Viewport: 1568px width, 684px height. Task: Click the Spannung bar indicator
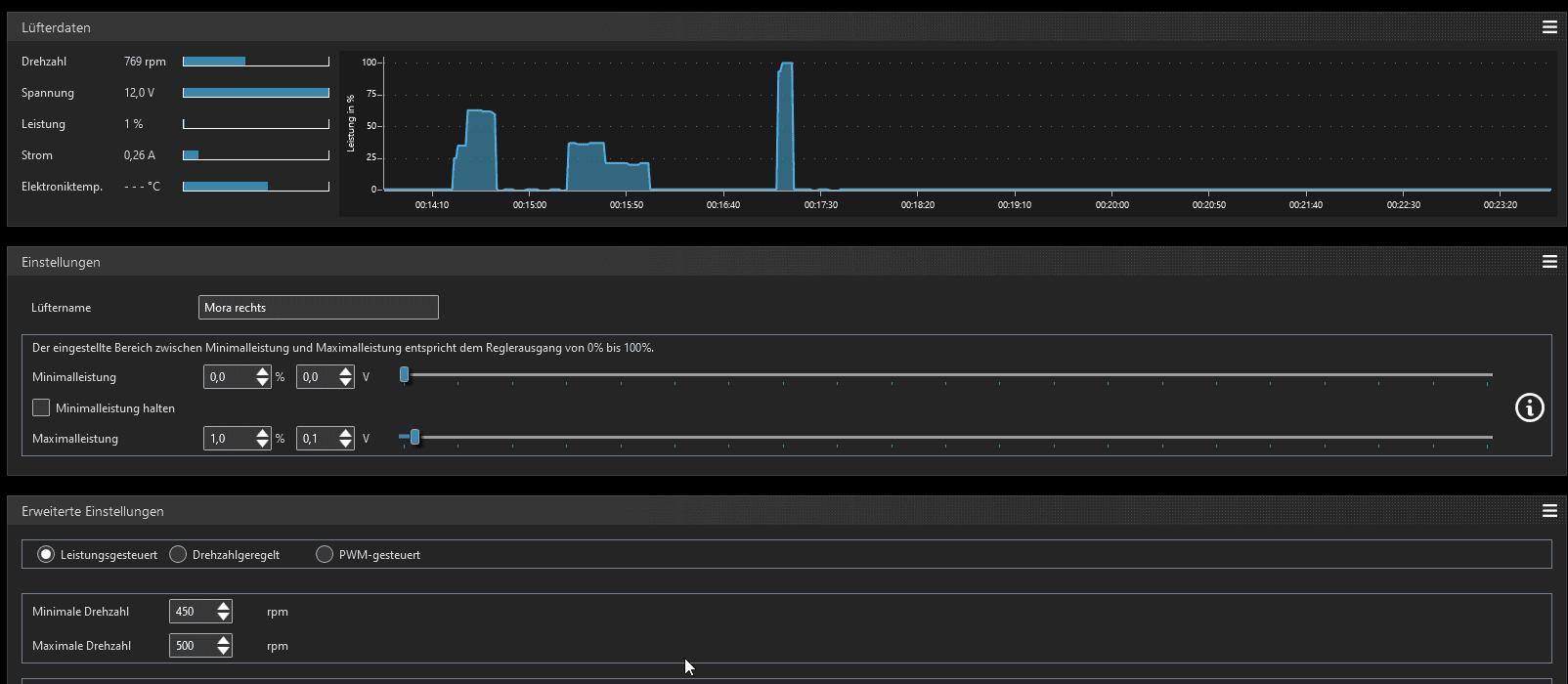pos(256,93)
